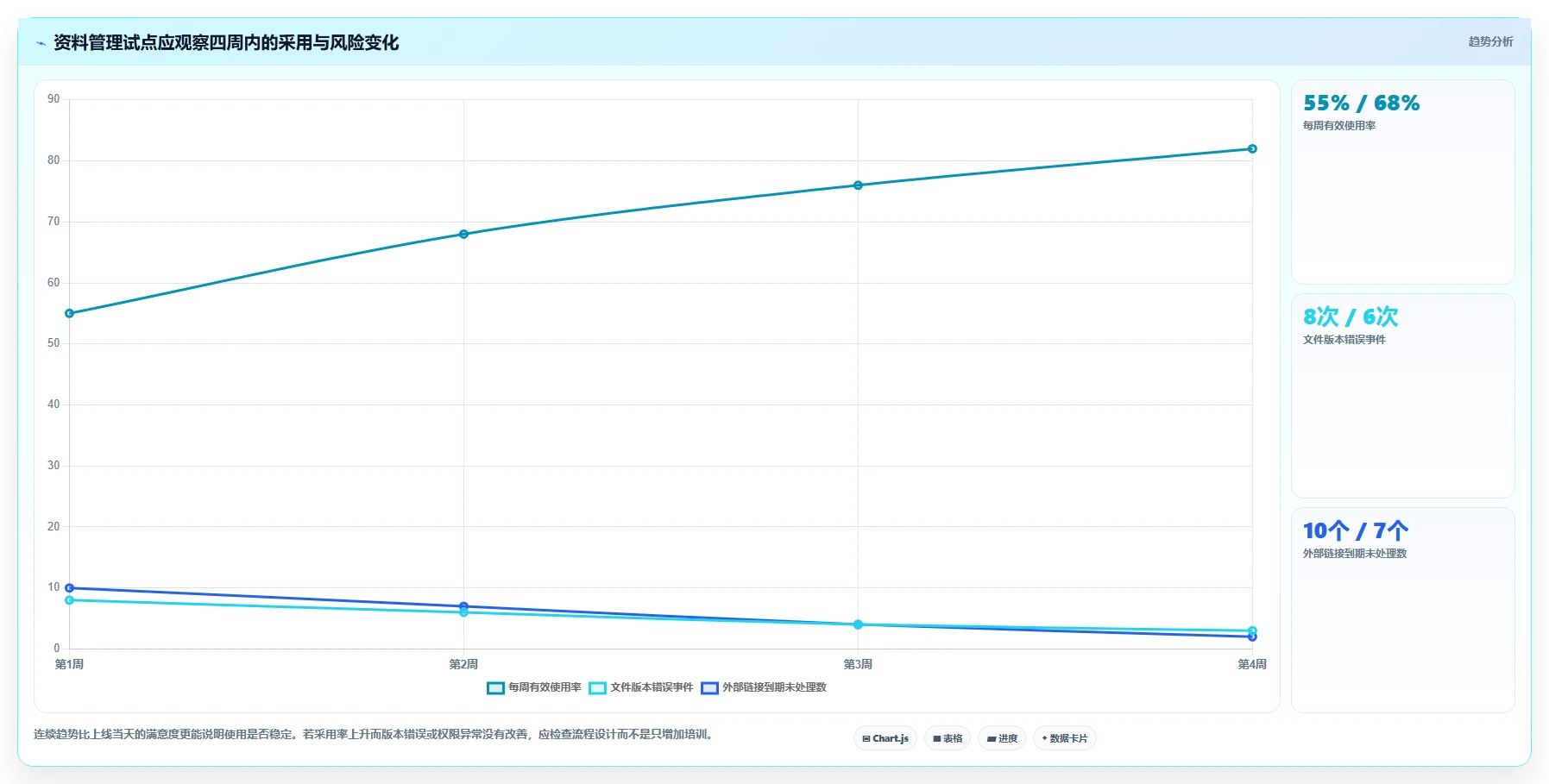Click the 第4周 x-axis label
1549x784 pixels.
pos(1252,664)
